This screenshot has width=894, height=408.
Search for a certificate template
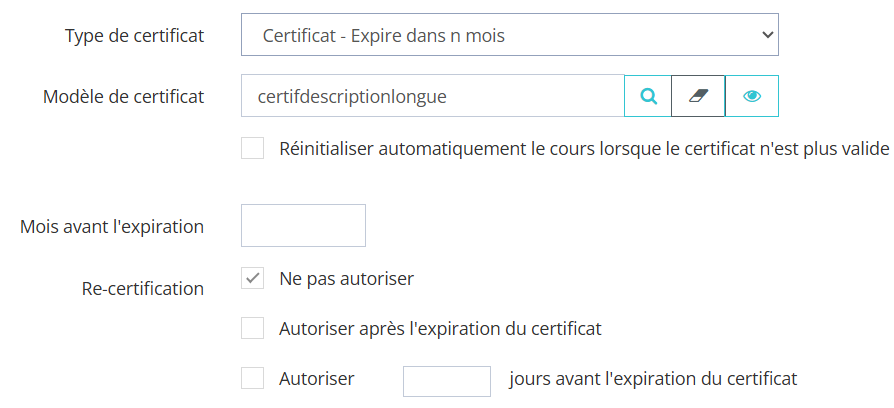648,97
